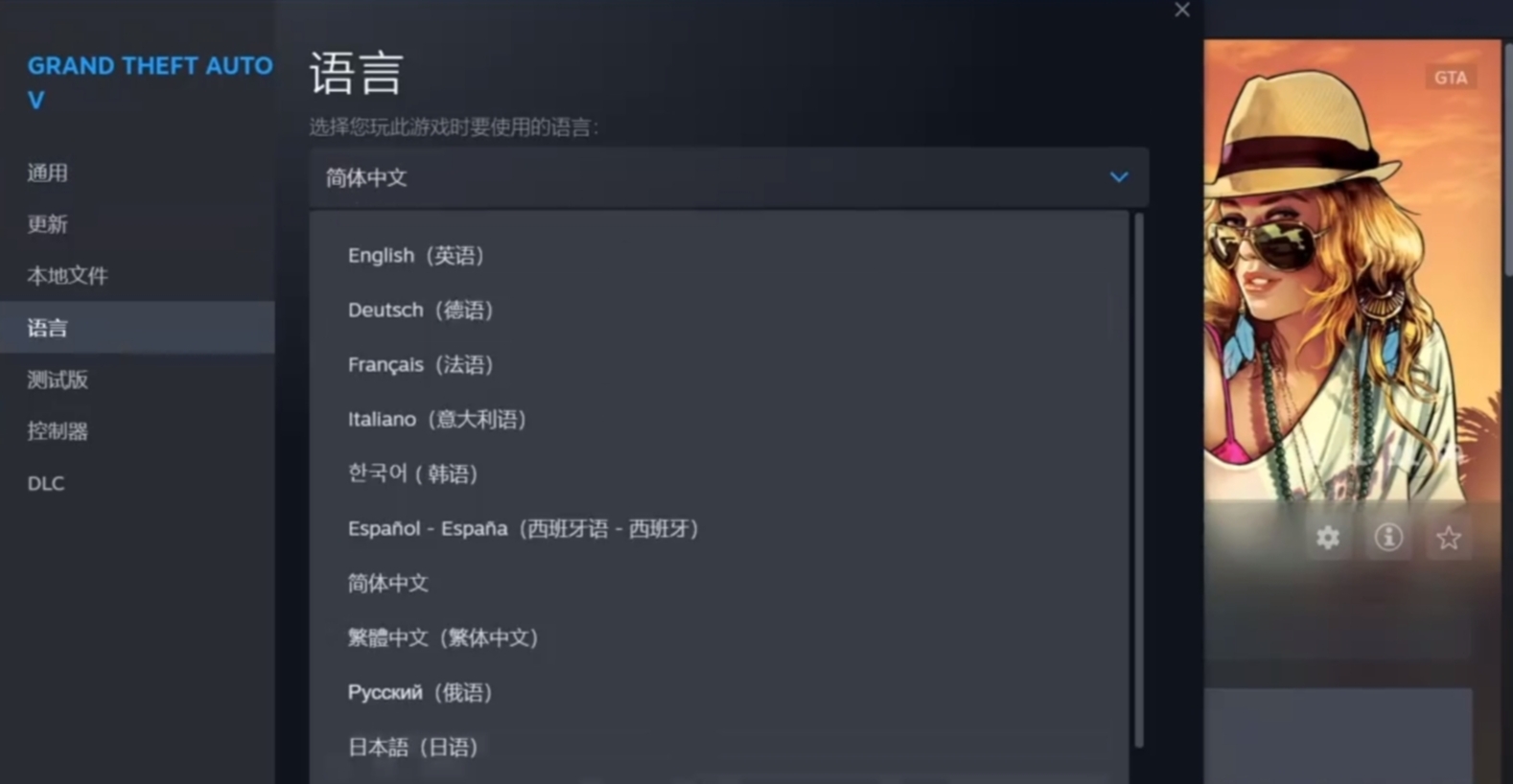Collapse the language dropdown chevron
This screenshot has width=1513, height=784.
click(x=1119, y=177)
